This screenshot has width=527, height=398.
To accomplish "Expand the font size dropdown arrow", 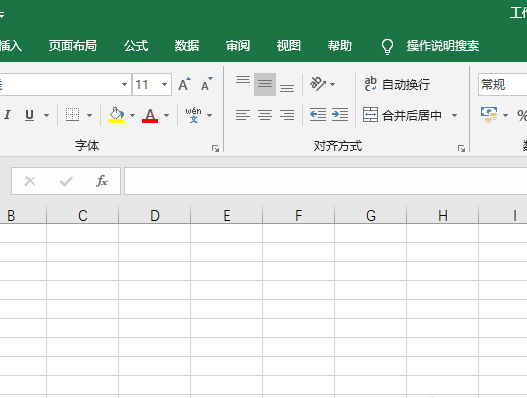I will click(164, 84).
